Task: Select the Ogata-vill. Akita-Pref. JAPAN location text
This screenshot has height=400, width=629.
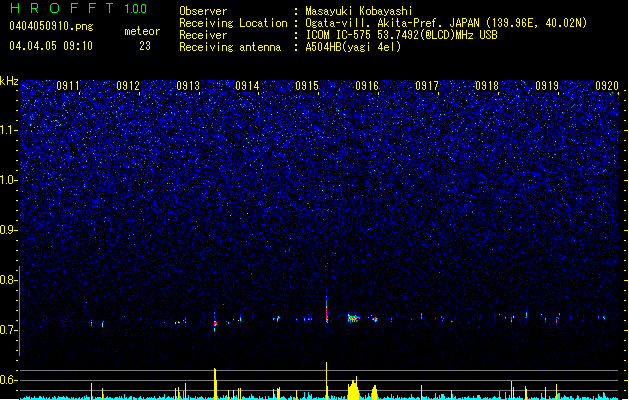Action: (446, 23)
